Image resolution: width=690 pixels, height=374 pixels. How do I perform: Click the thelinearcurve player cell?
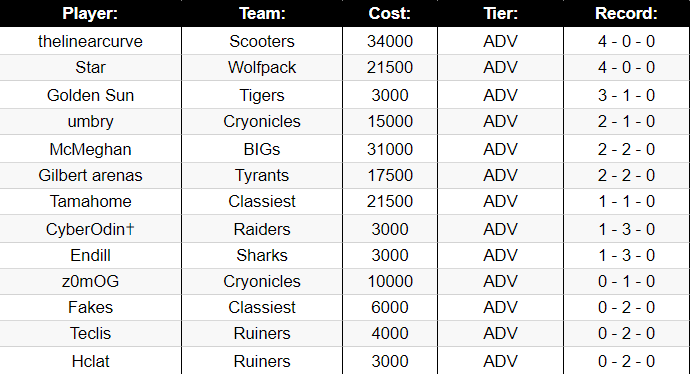point(90,41)
